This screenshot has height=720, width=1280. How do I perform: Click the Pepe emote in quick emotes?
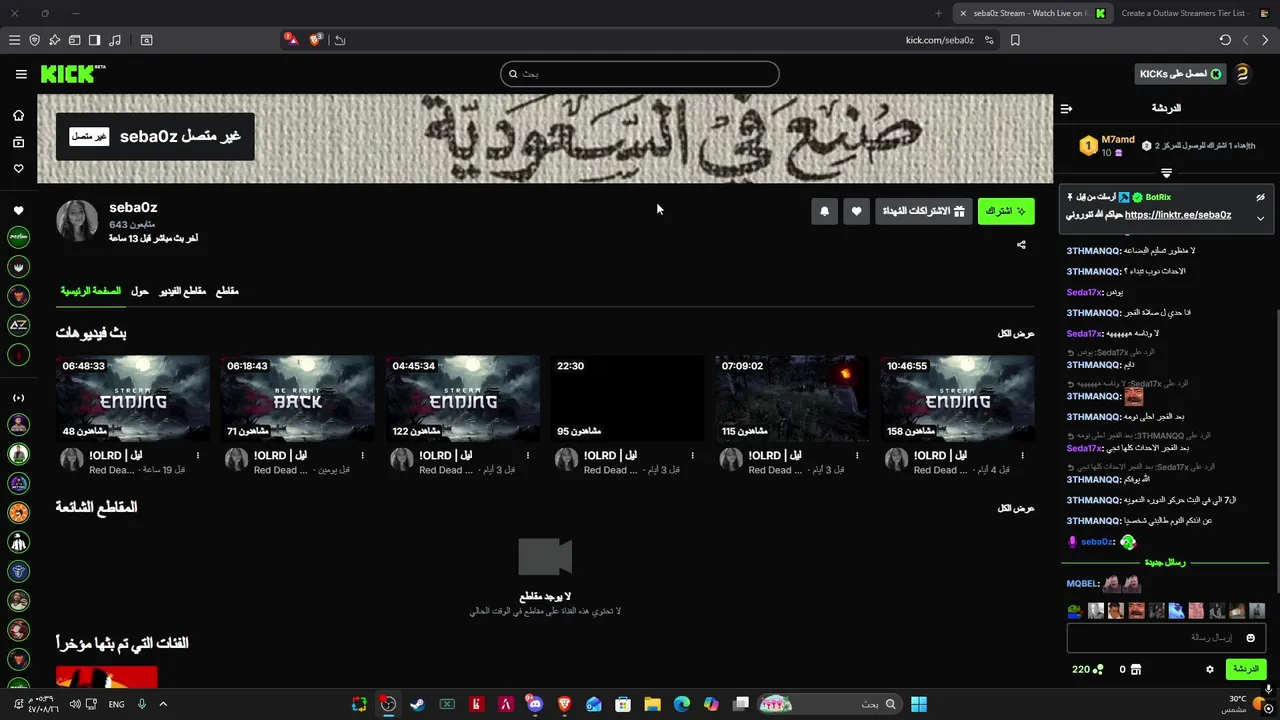(x=1074, y=611)
